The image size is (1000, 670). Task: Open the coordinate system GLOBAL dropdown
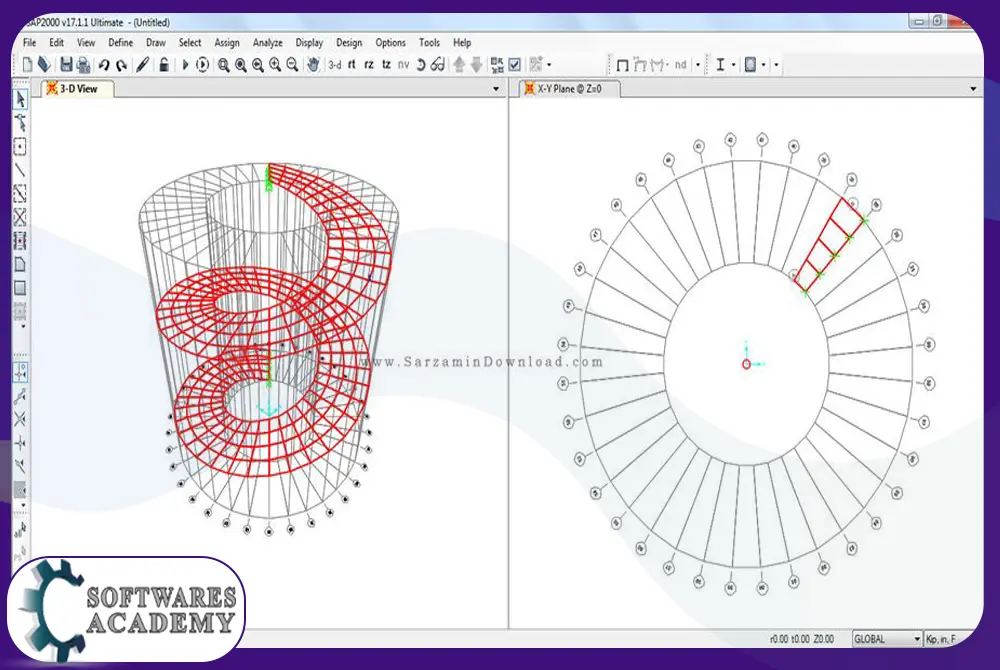coord(887,639)
